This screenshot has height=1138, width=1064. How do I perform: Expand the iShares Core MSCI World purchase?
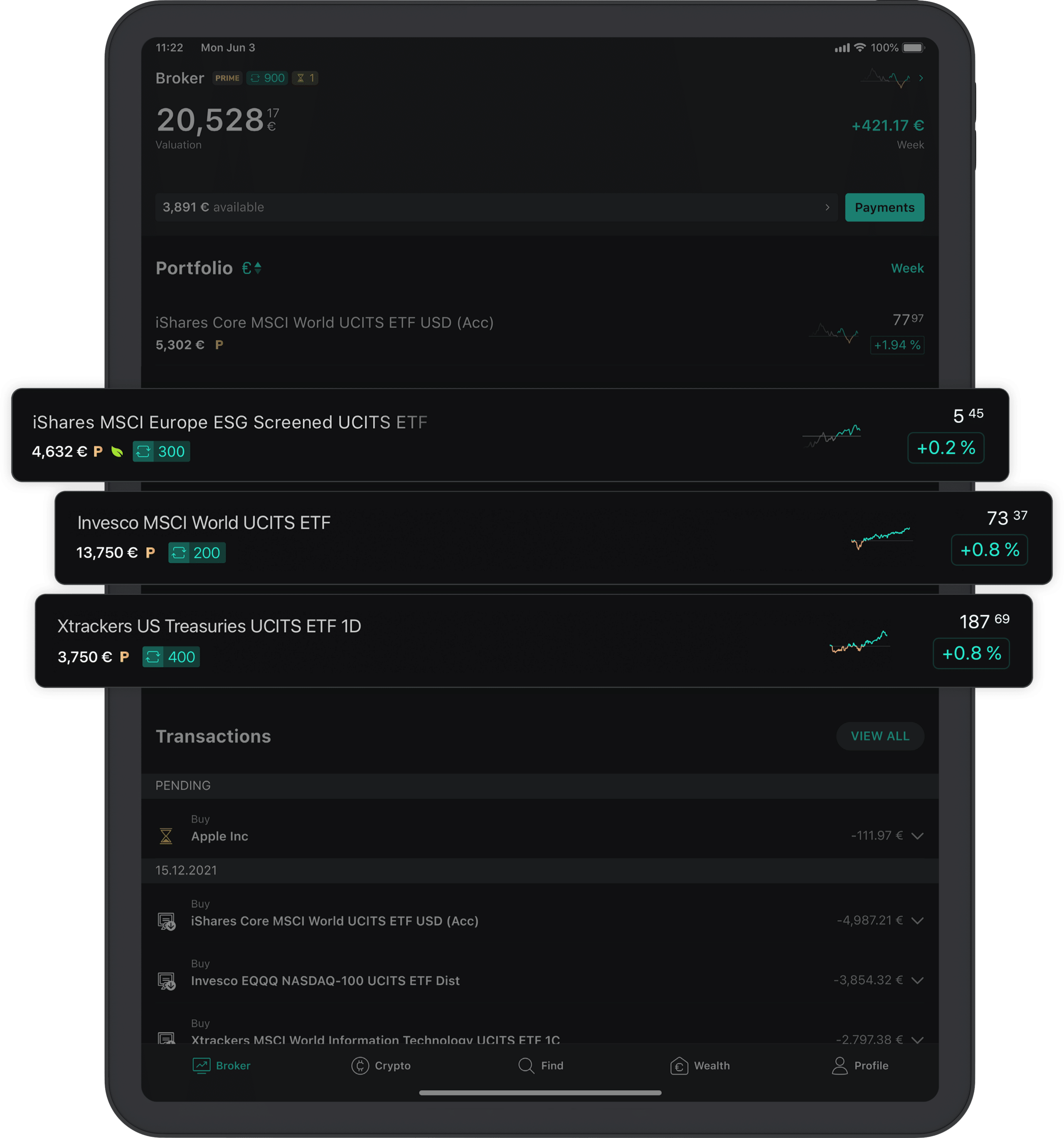917,921
